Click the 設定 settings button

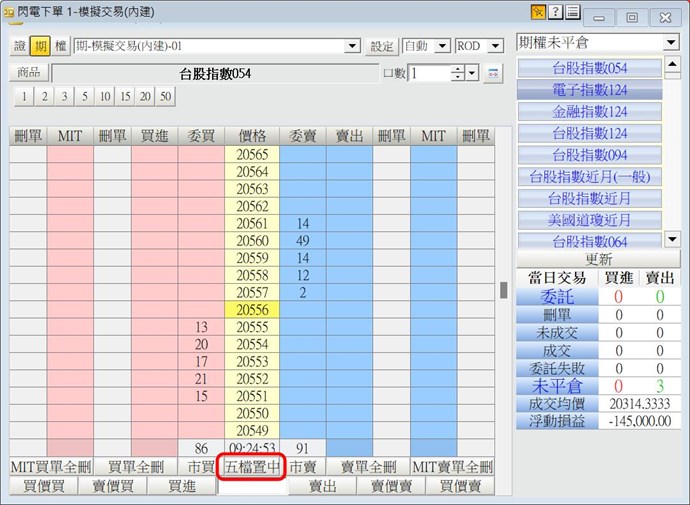click(382, 46)
